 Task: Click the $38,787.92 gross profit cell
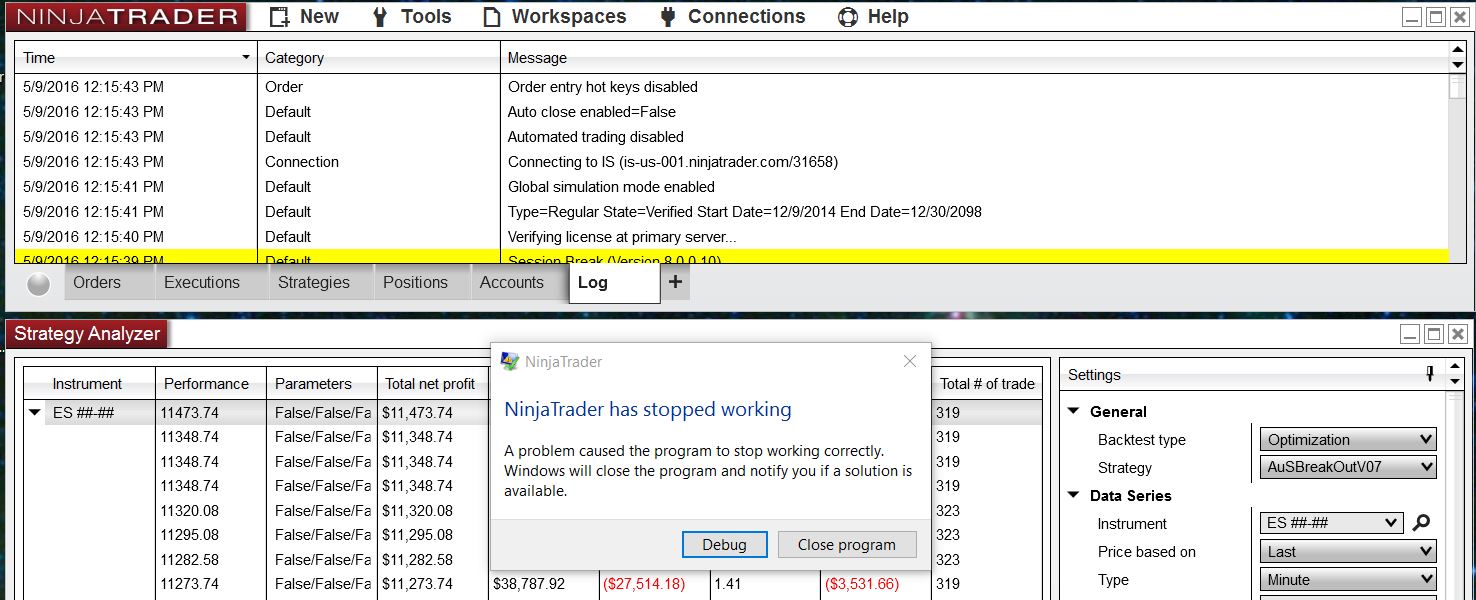point(544,584)
